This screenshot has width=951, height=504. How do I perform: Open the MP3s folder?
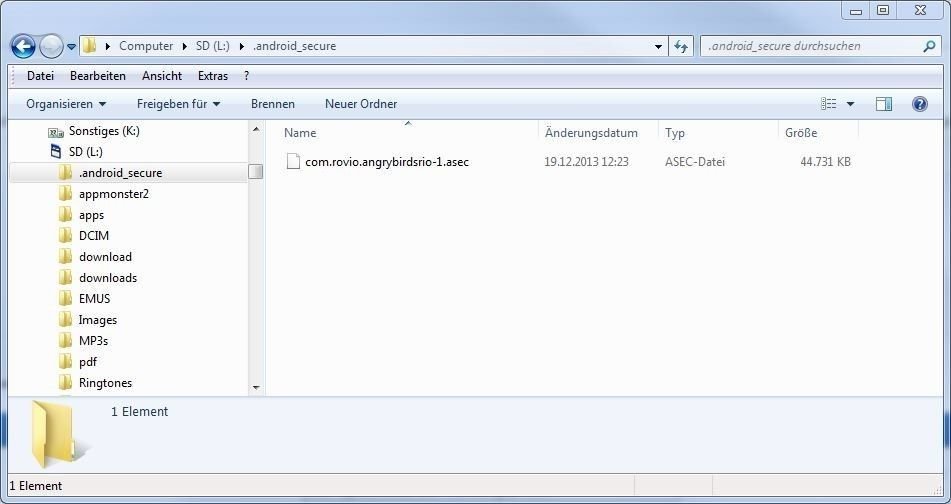coord(93,341)
